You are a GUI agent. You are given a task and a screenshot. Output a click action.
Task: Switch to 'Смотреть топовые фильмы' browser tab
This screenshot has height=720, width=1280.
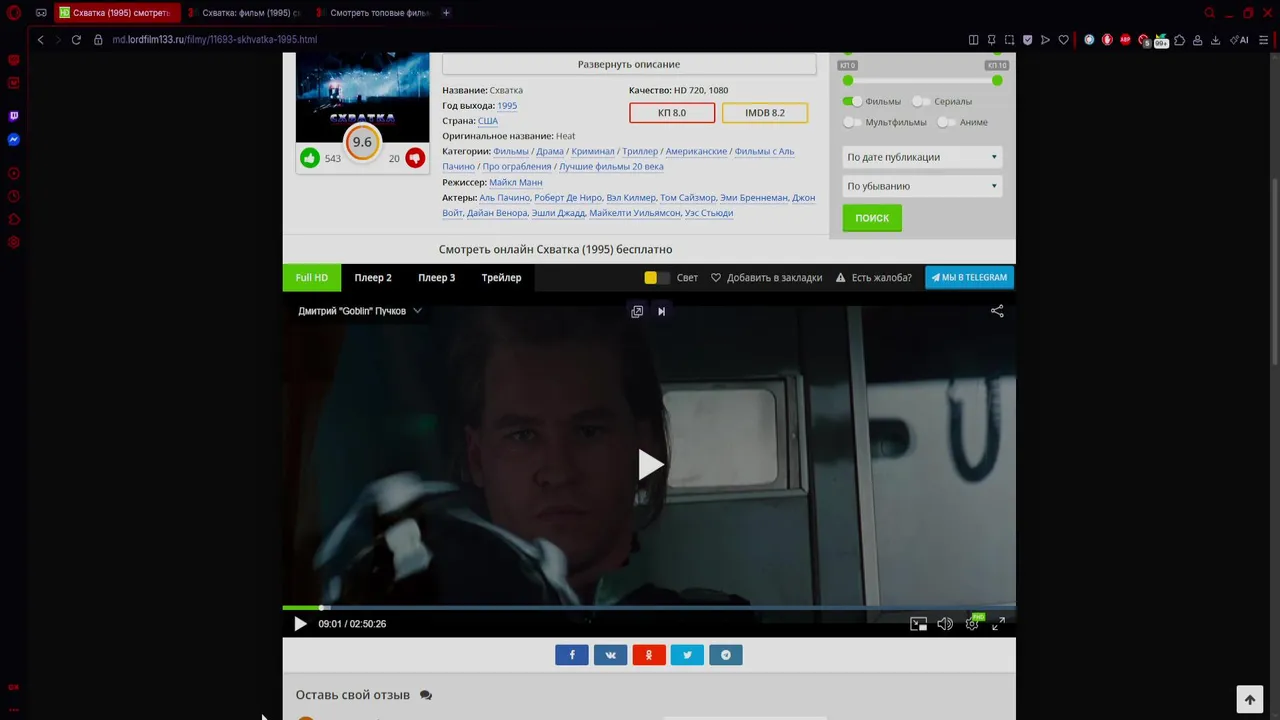372,13
